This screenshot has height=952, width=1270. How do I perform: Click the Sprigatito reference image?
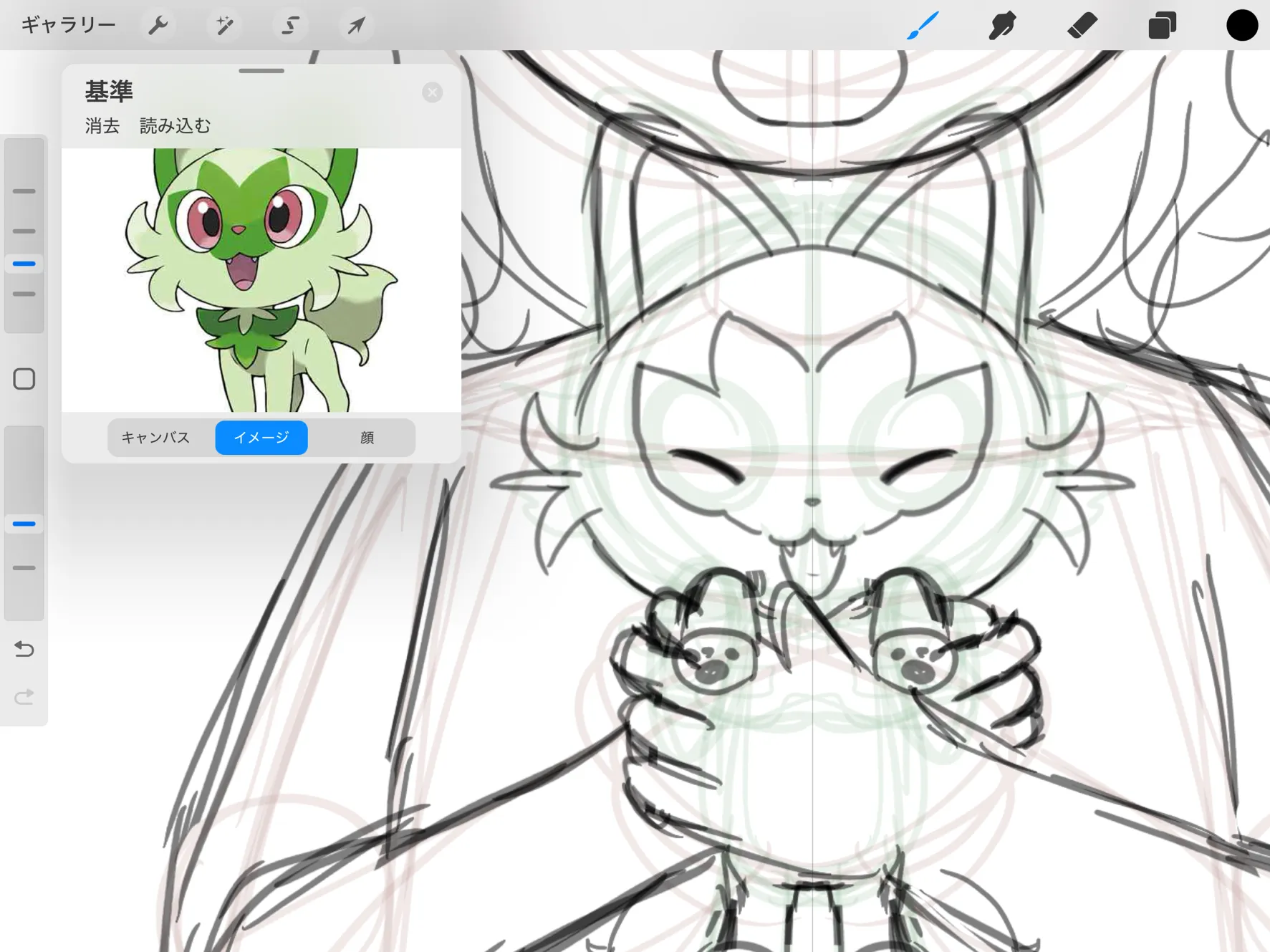(261, 280)
